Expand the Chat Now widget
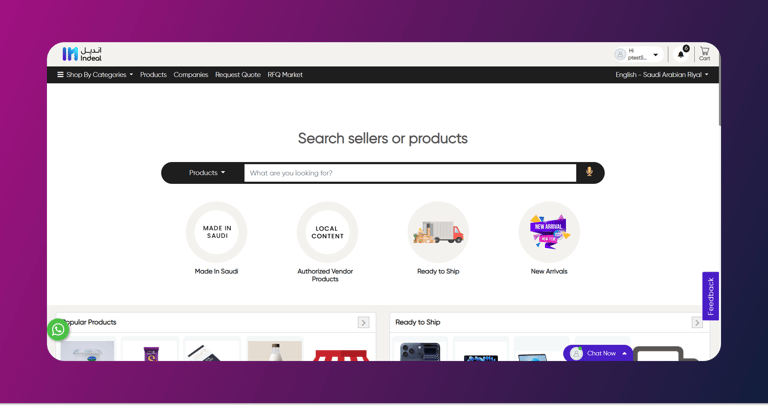Screen dimensions: 768x406 598,353
